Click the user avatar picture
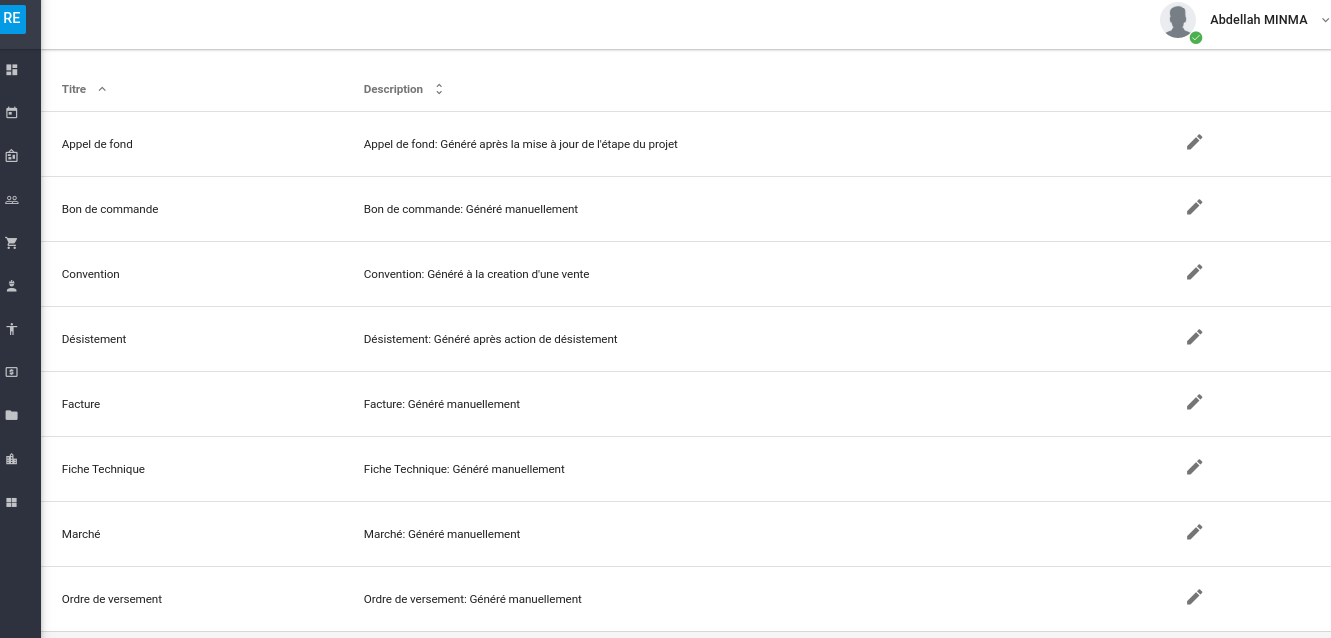 [x=1179, y=21]
